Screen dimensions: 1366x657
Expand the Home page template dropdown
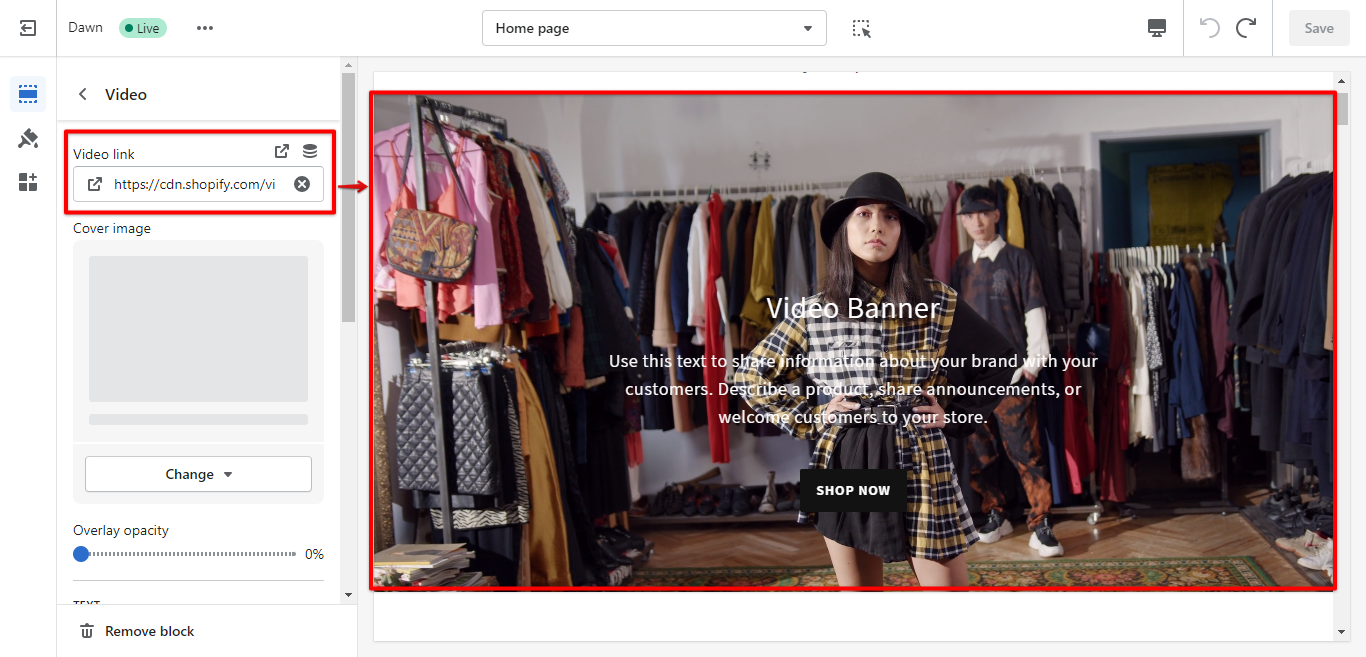point(654,28)
